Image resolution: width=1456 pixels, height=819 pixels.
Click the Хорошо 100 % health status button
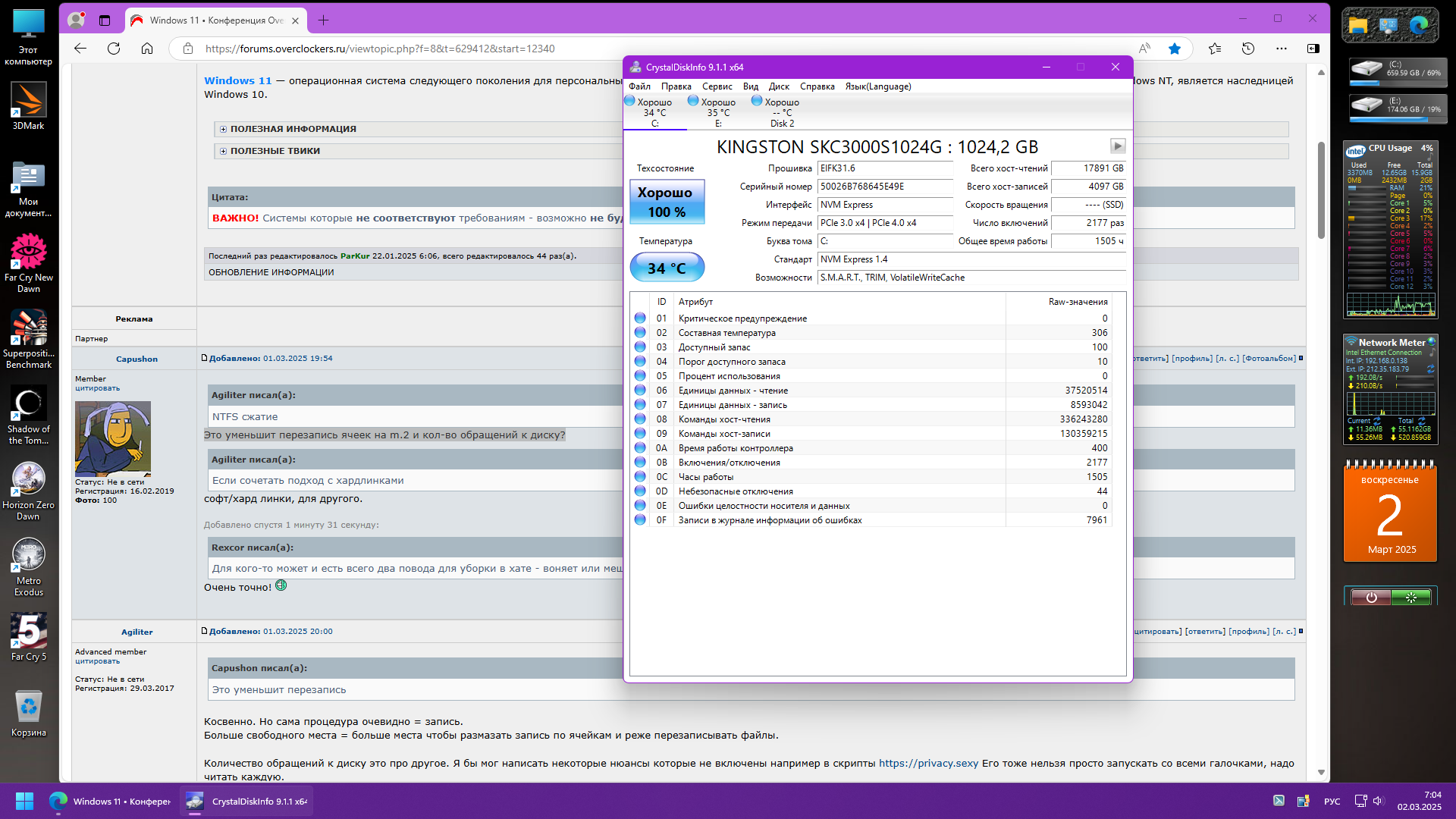(x=667, y=202)
